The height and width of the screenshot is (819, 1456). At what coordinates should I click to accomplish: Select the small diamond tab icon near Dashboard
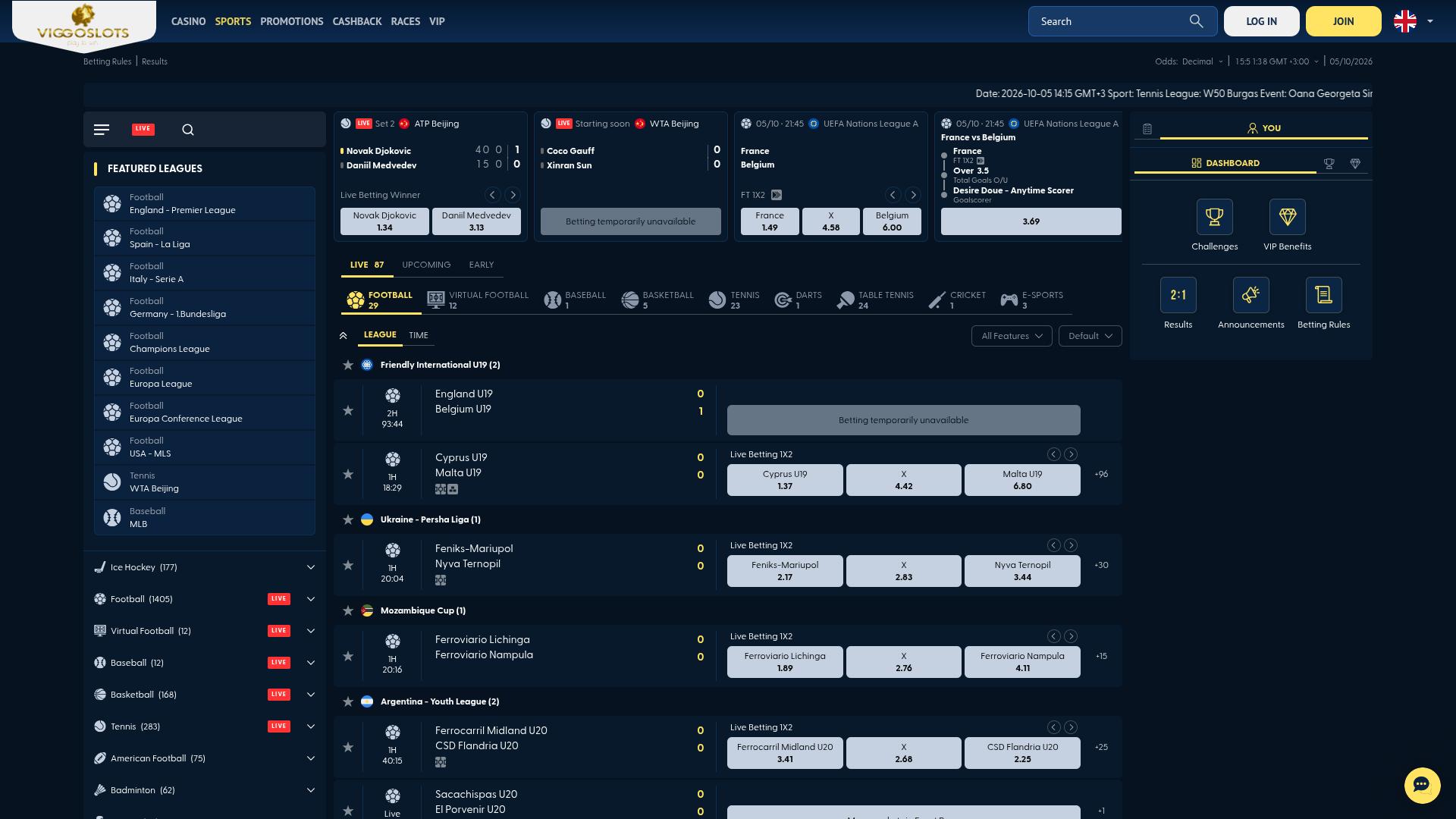click(x=1355, y=164)
